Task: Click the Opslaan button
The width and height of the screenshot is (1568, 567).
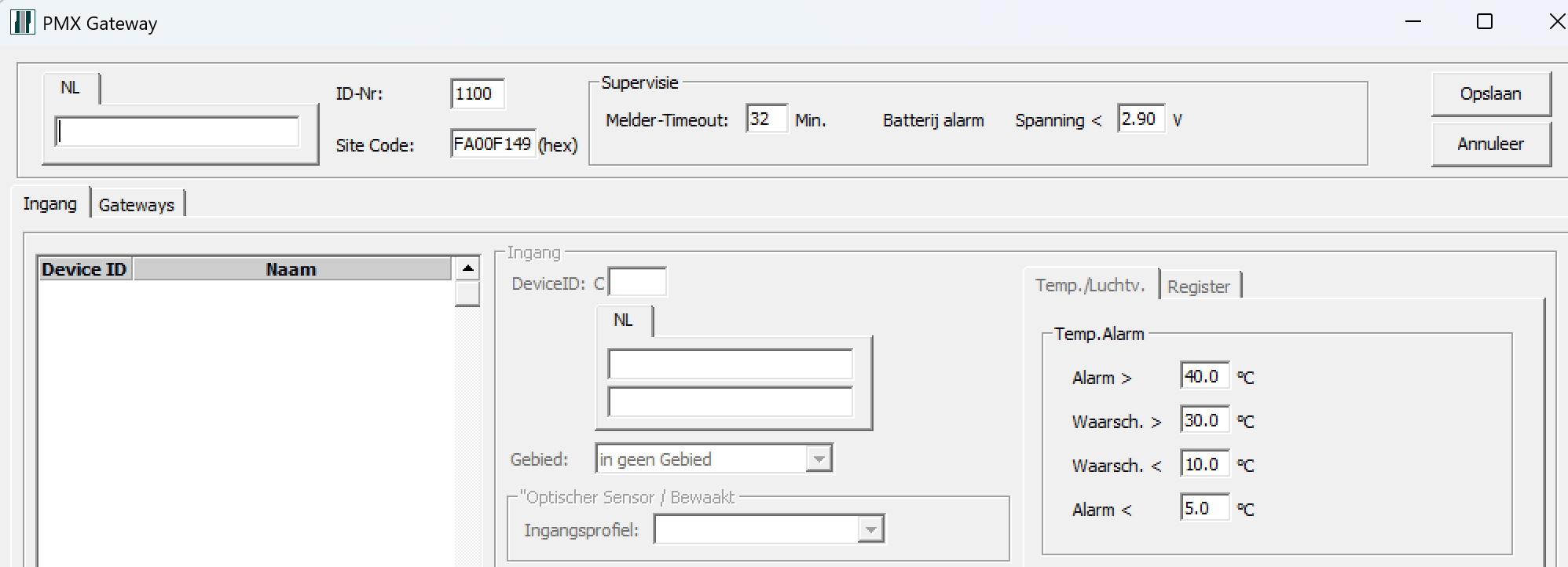Action: coord(1490,93)
